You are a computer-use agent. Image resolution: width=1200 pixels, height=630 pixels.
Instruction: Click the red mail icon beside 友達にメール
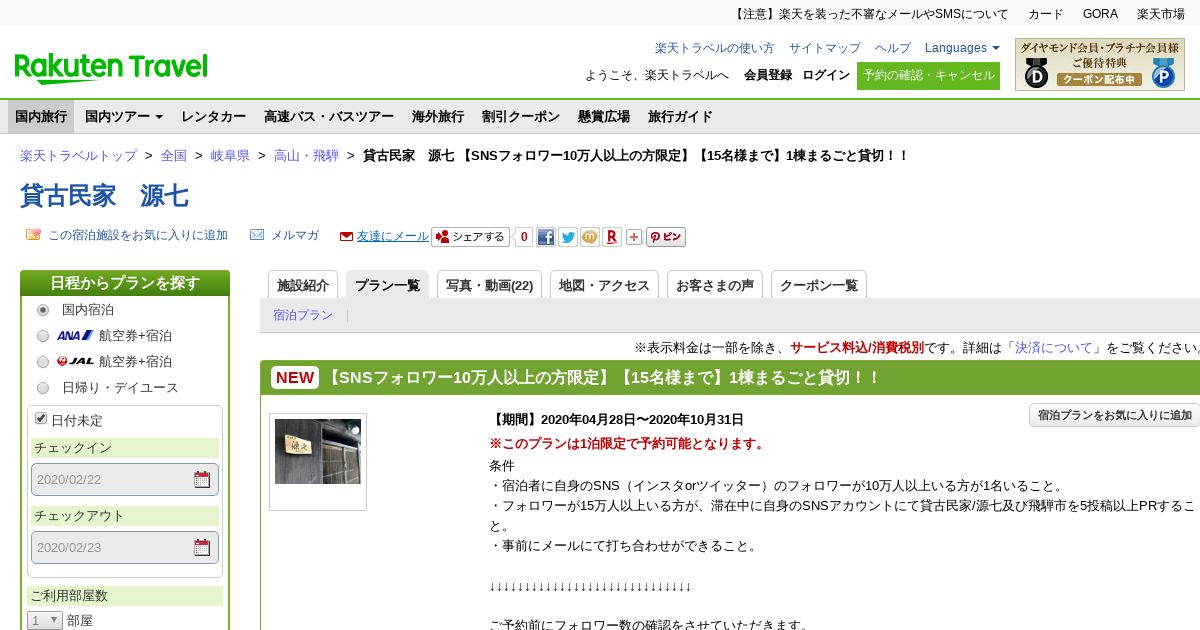point(346,237)
